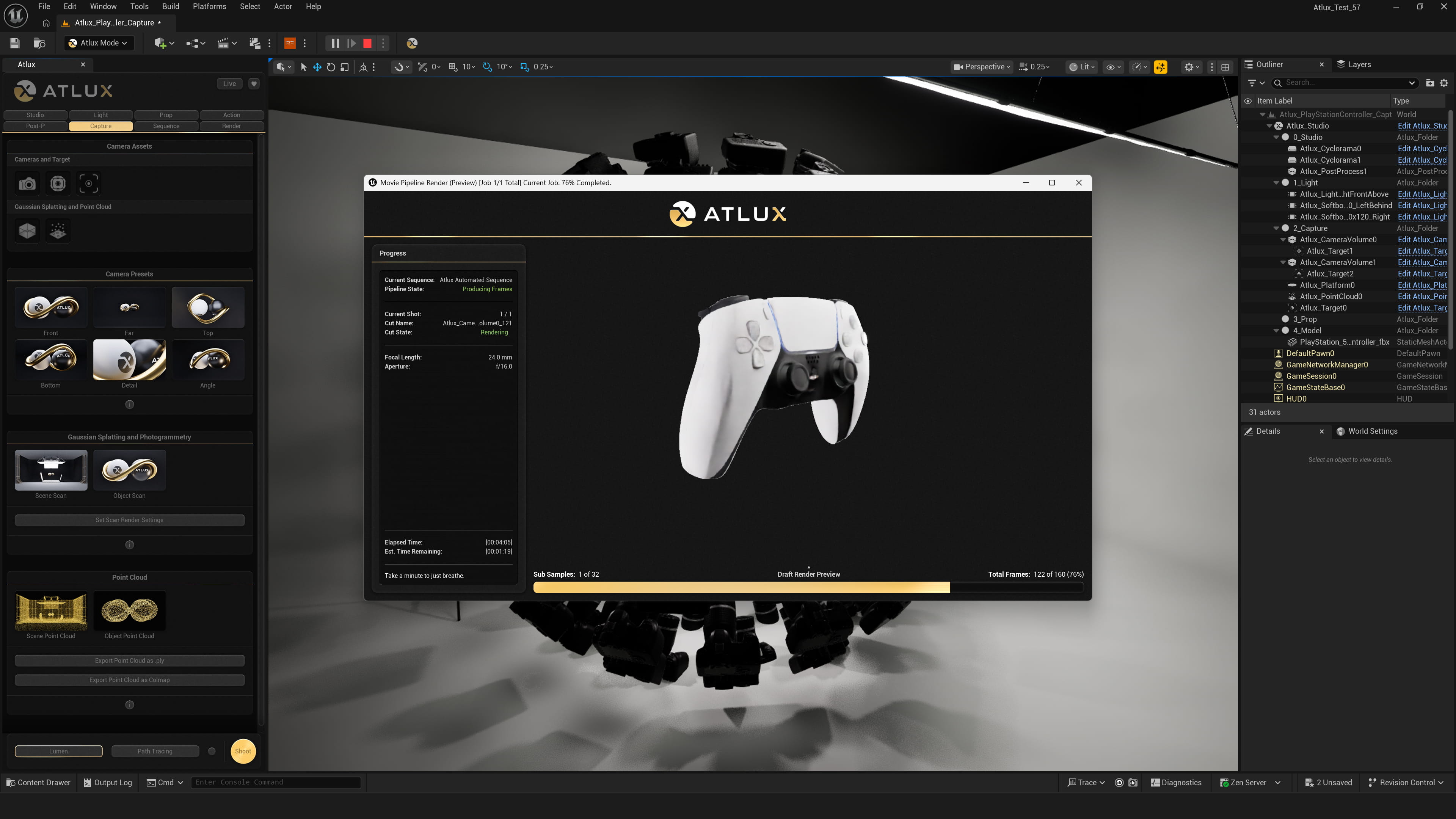Select Path Tracing rendering mode
The image size is (1456, 819).
click(155, 751)
